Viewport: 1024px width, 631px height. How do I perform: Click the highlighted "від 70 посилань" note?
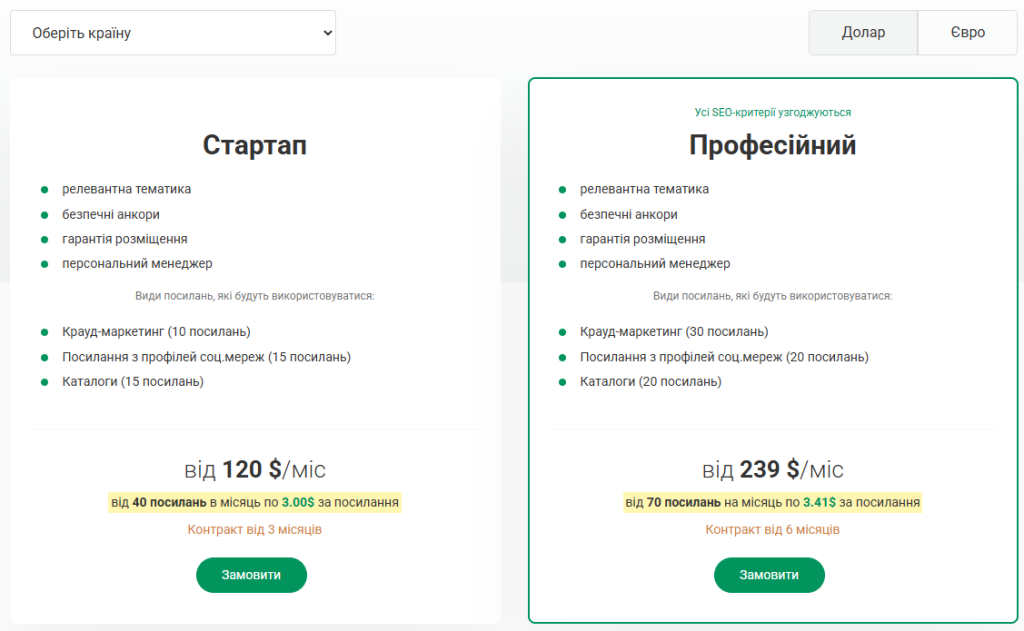(773, 502)
